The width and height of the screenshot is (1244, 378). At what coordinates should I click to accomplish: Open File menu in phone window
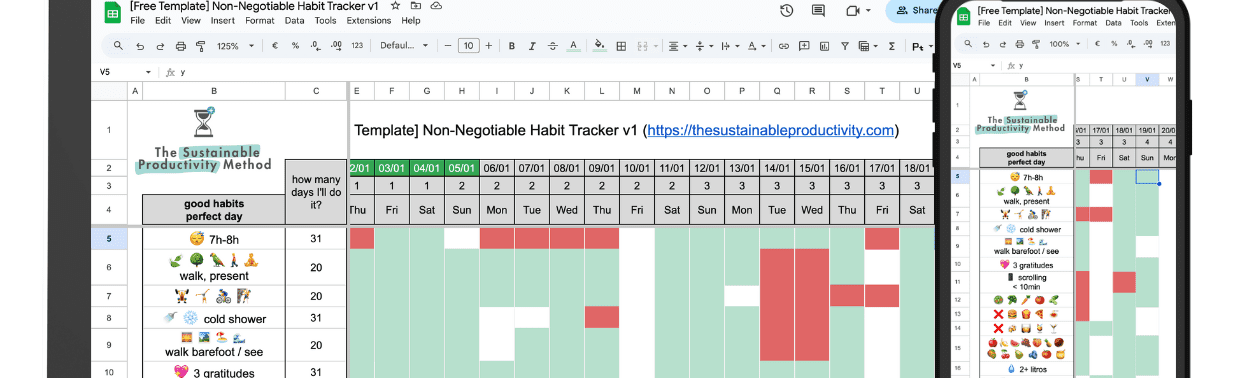tap(984, 22)
